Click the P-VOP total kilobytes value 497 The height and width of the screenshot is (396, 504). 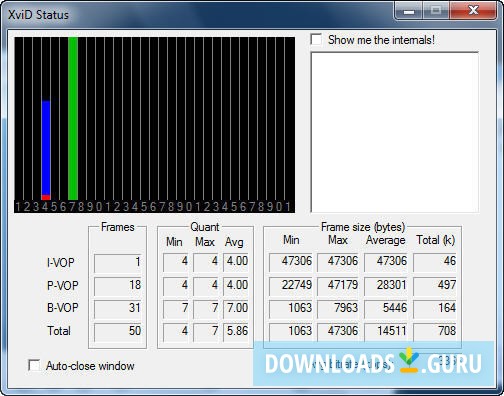tap(435, 286)
